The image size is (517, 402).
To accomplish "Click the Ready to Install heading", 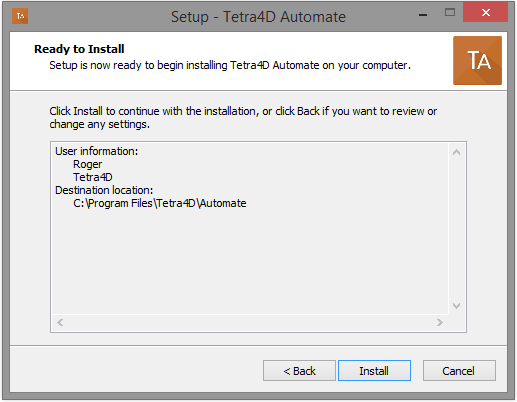I will pyautogui.click(x=79, y=49).
